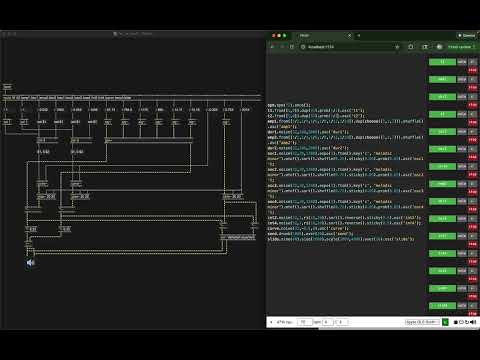Viewport: 480px width, 360px height.
Task: Stop the dur1 pattern with its red button
Action: pyautogui.click(x=472, y=105)
